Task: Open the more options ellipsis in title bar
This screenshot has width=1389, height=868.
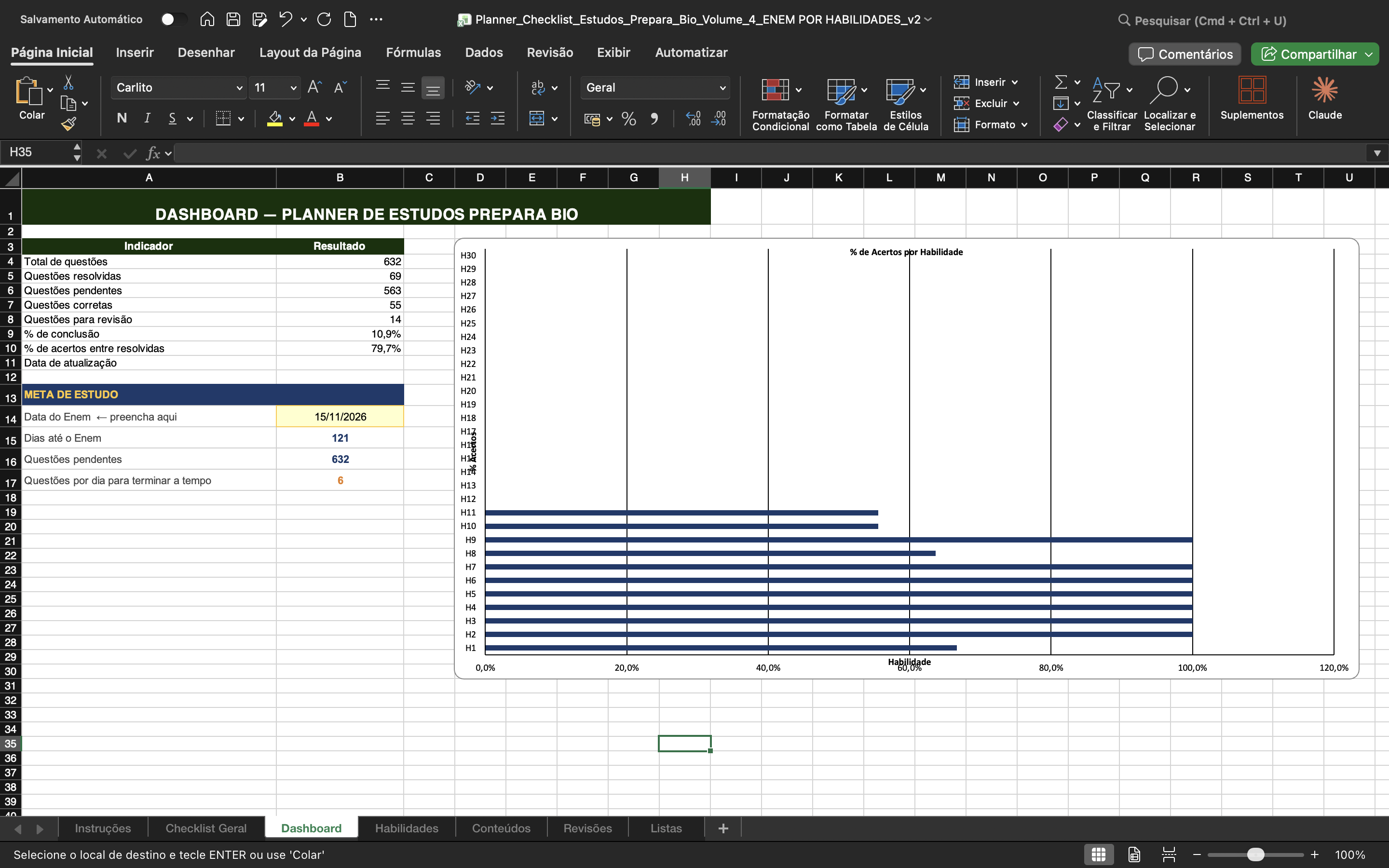Action: coord(376,19)
